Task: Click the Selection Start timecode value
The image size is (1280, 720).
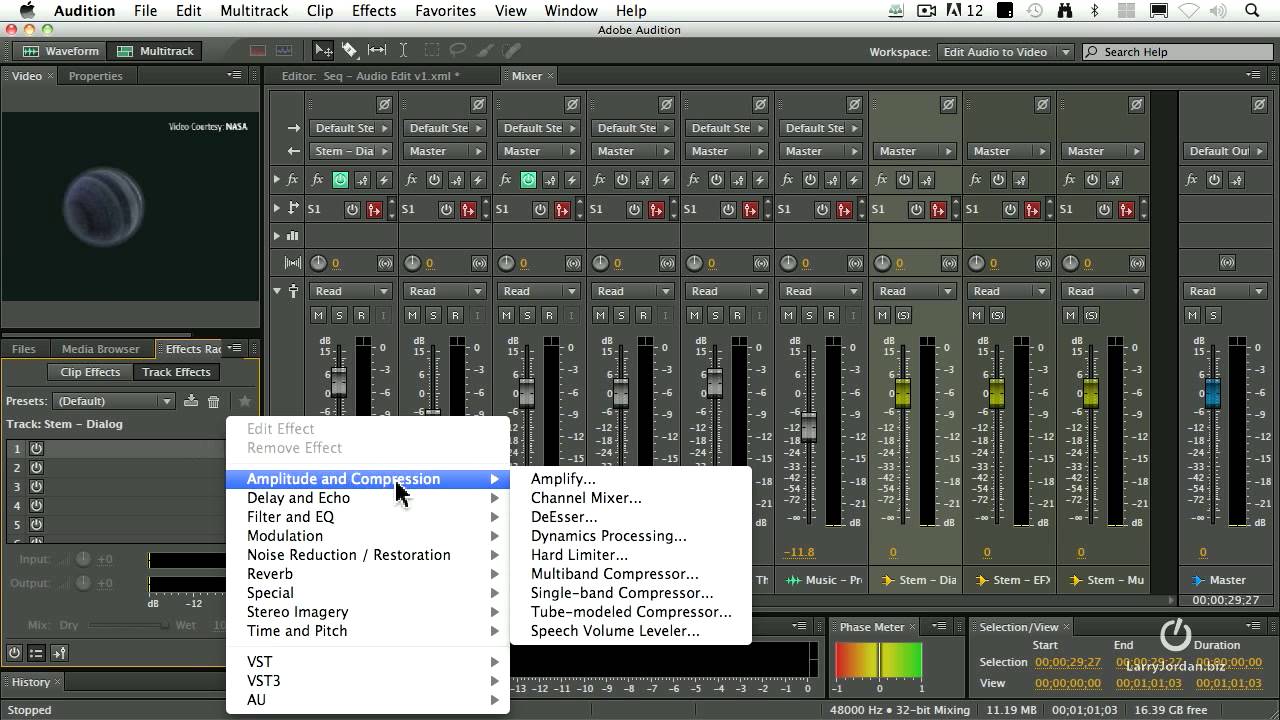Action: [1067, 662]
